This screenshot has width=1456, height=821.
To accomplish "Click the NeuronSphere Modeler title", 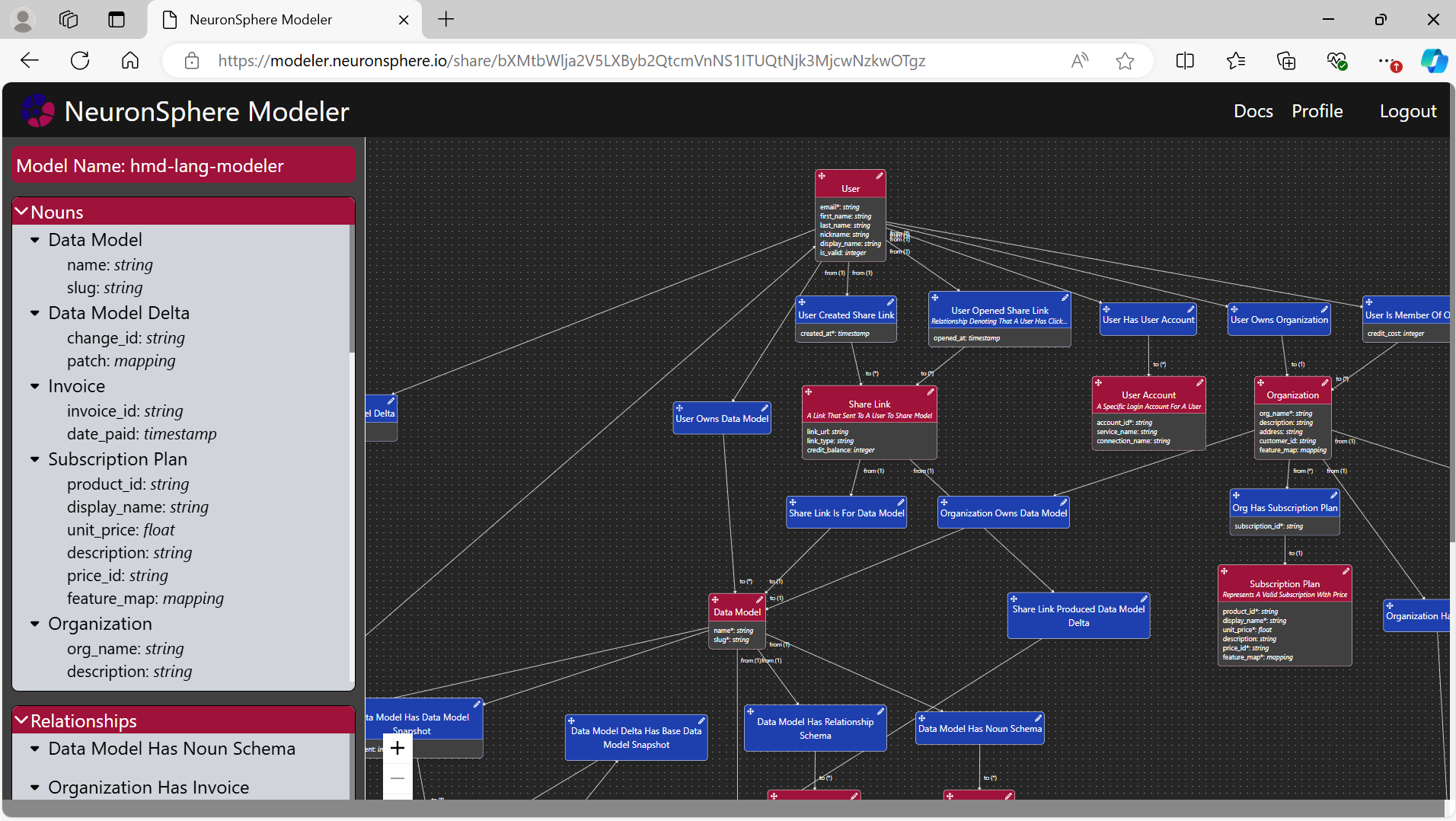I will (206, 111).
